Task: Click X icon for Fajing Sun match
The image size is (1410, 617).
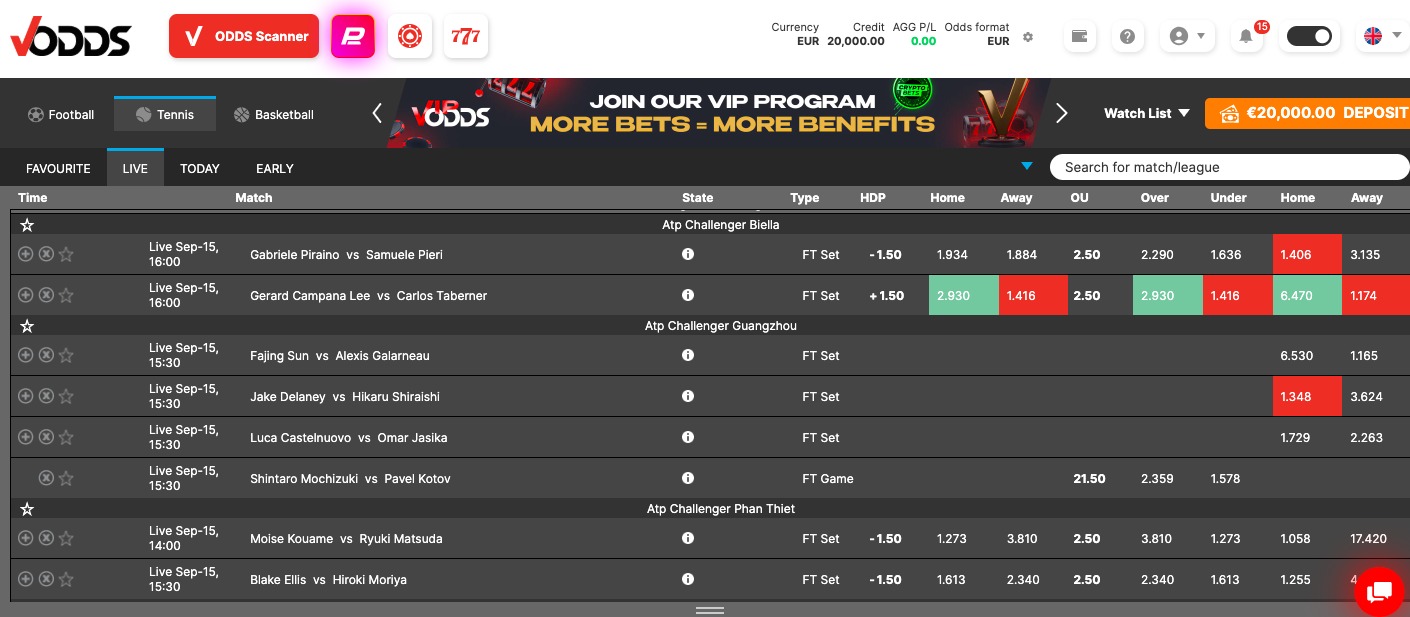Action: point(46,355)
